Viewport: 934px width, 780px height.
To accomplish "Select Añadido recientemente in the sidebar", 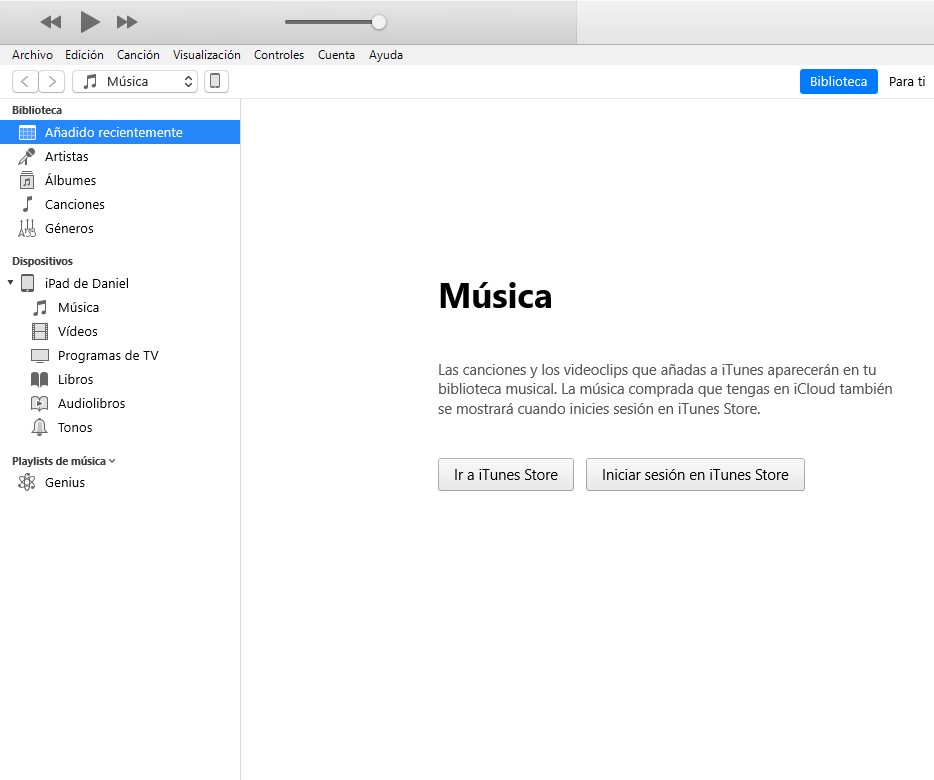I will click(120, 132).
